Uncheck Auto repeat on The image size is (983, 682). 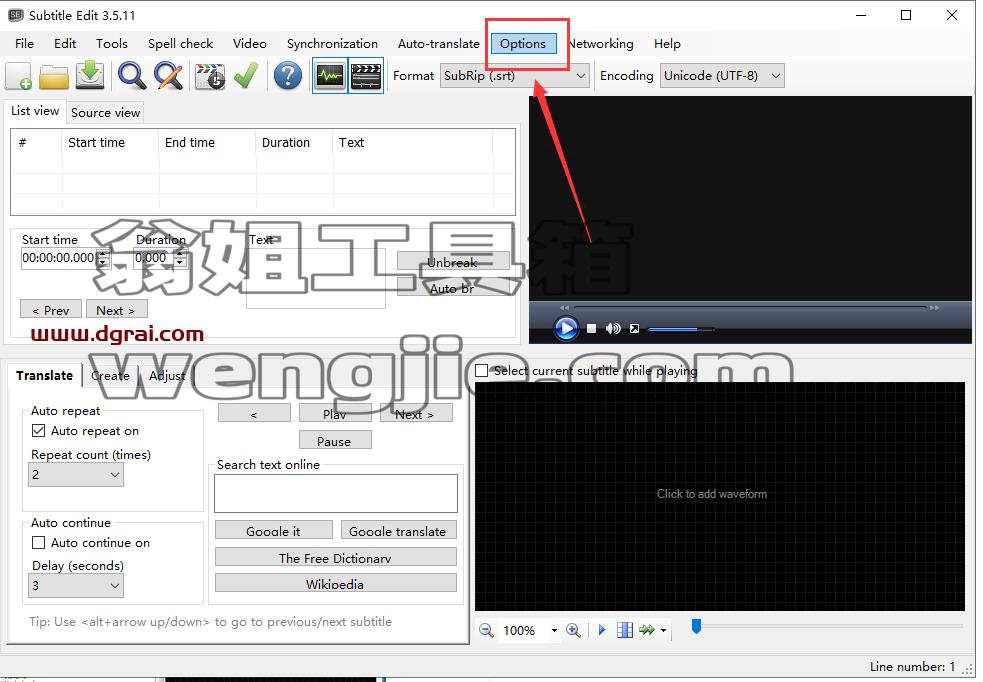click(x=38, y=431)
